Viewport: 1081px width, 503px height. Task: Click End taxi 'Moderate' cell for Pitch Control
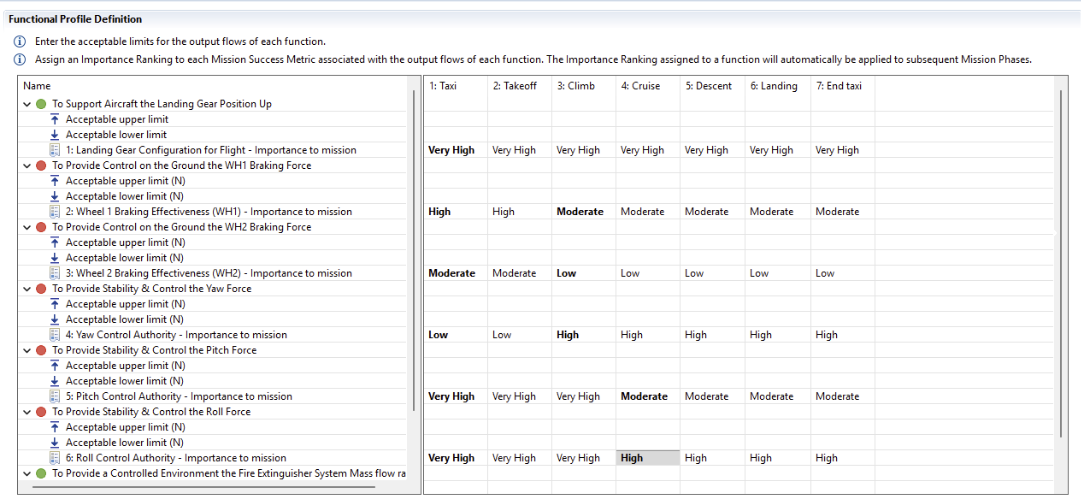tap(842, 396)
